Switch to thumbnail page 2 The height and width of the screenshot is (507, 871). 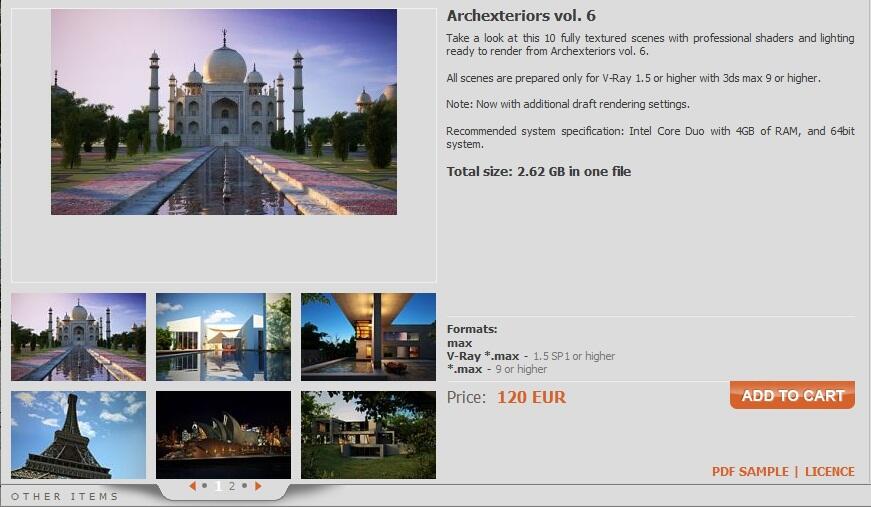pyautogui.click(x=232, y=486)
